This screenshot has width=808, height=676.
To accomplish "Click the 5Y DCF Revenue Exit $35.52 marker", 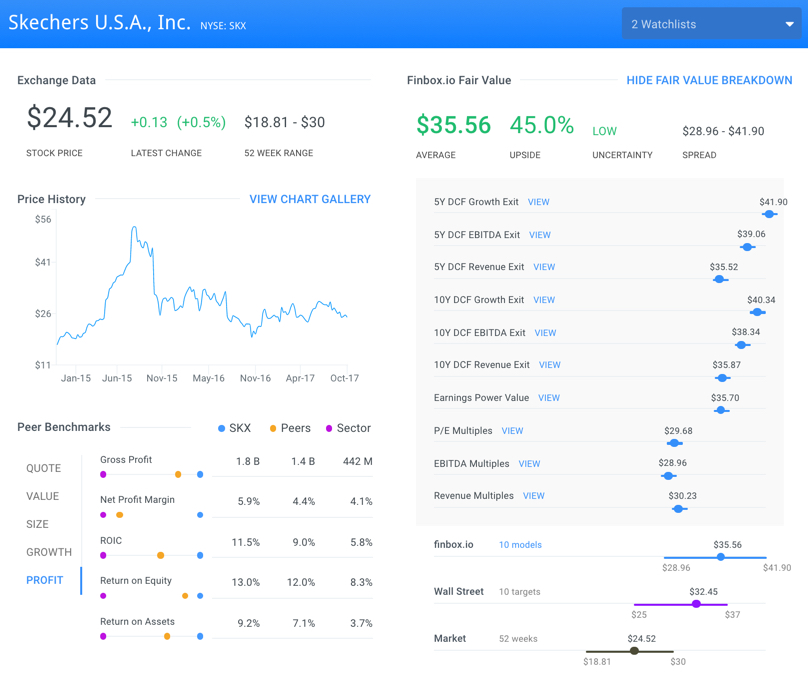I will [x=720, y=279].
